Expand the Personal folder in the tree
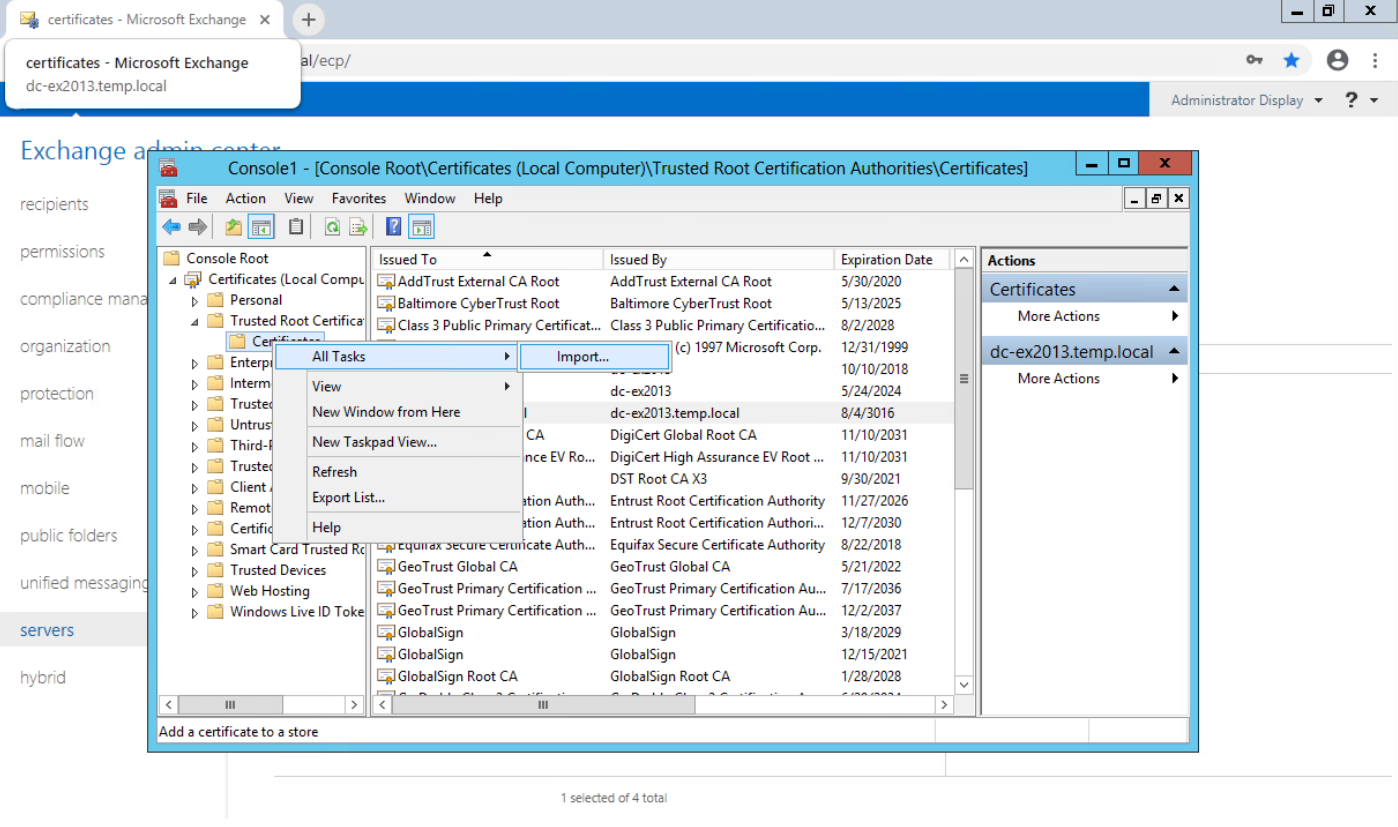The image size is (1398, 827). [x=195, y=300]
